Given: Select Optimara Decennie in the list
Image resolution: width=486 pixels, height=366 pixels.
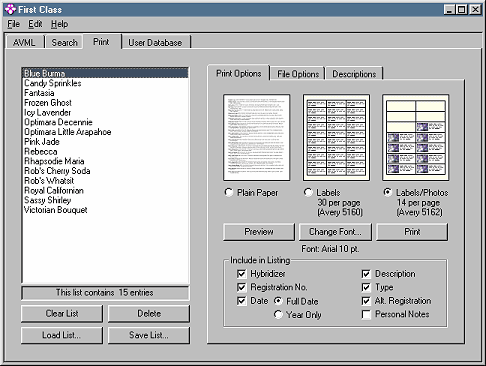Looking at the screenshot, I should click(x=105, y=122).
